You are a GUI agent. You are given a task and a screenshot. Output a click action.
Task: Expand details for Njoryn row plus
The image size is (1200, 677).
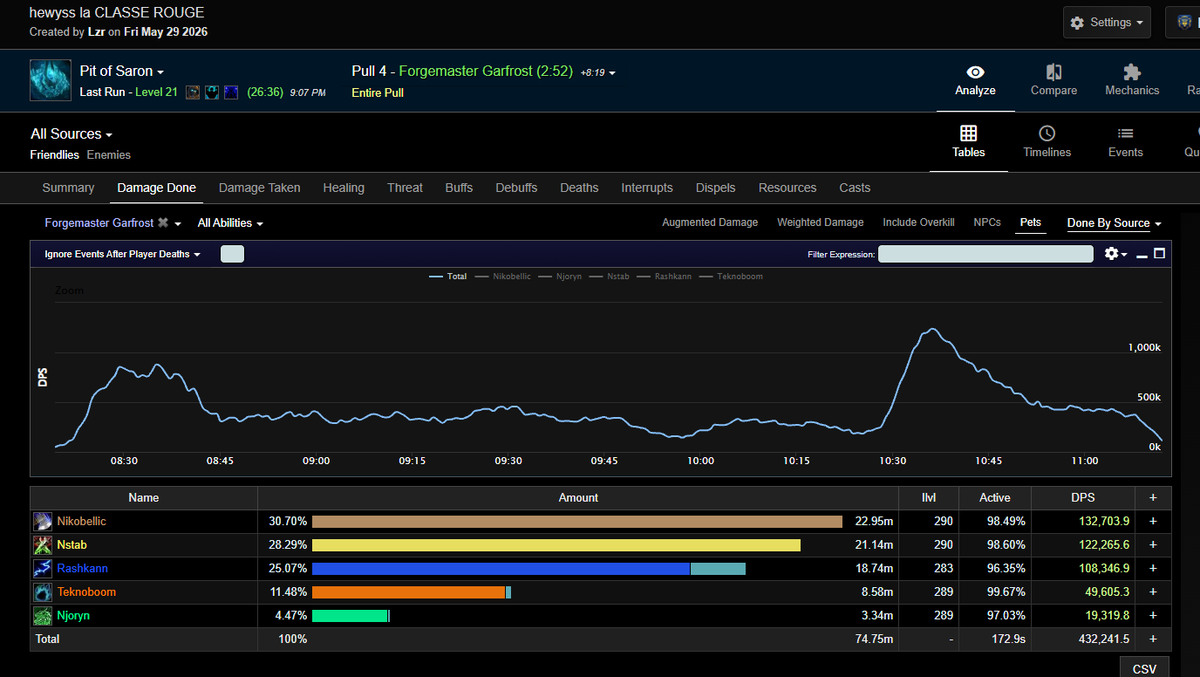click(x=1153, y=616)
